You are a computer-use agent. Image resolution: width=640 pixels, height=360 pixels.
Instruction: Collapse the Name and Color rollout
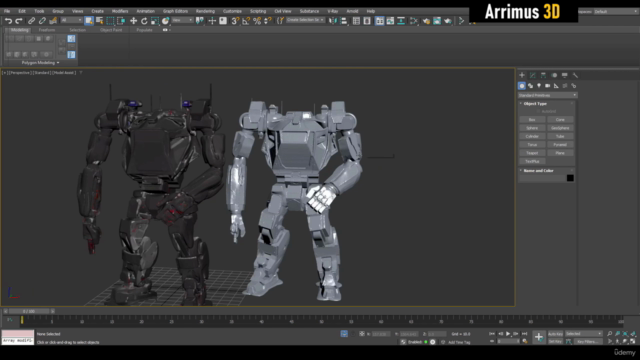tap(538, 171)
